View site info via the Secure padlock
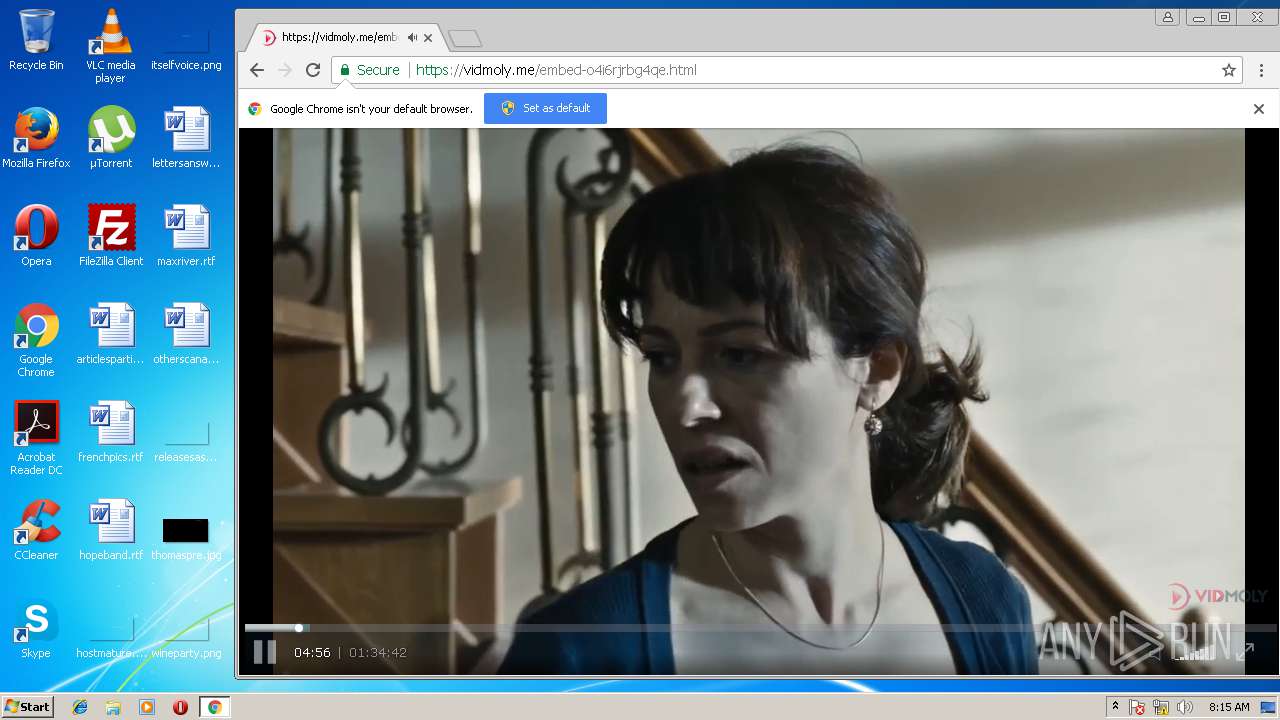The width and height of the screenshot is (1280, 720). [369, 70]
